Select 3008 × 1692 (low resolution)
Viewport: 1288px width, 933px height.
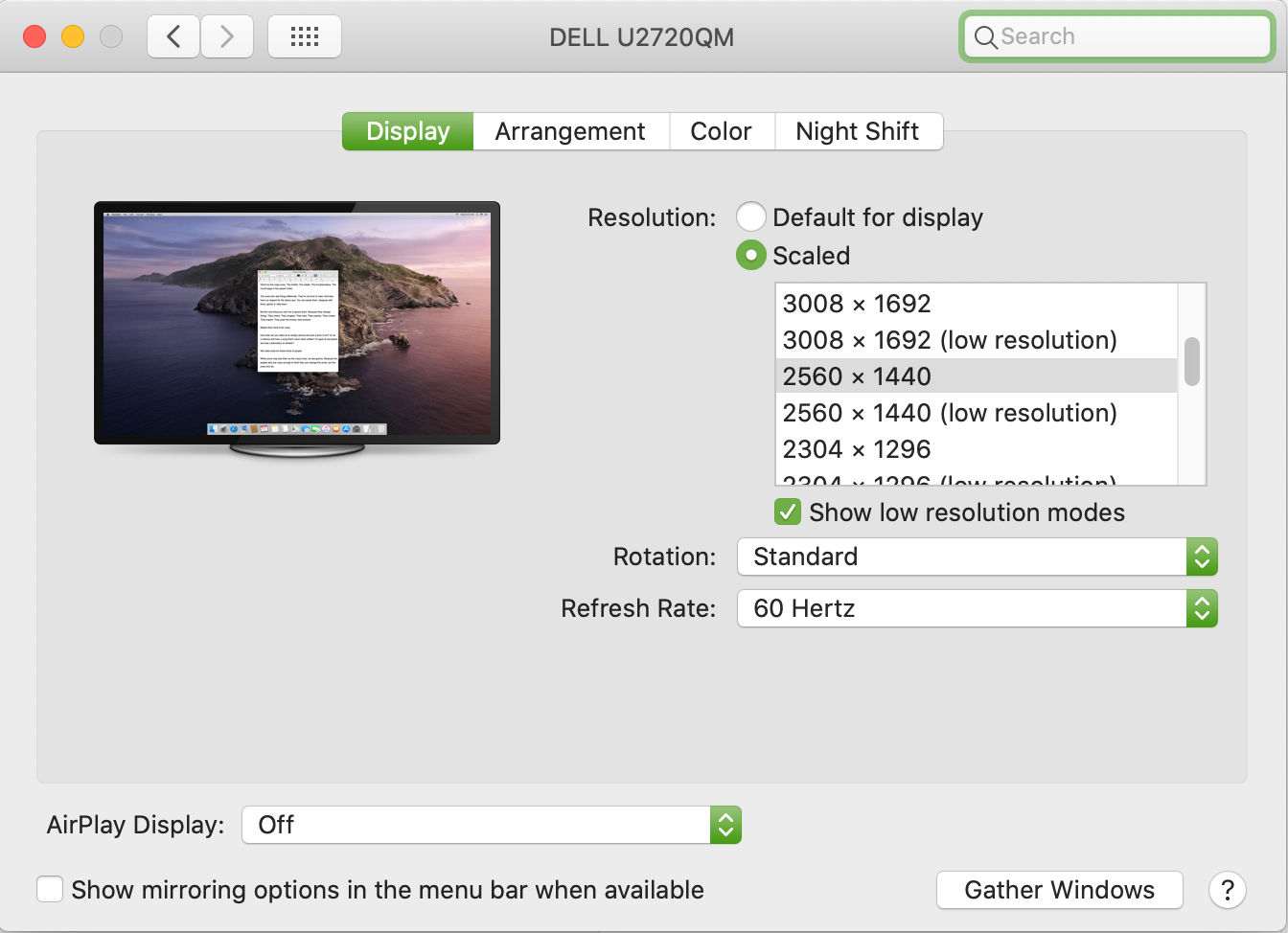(x=977, y=340)
